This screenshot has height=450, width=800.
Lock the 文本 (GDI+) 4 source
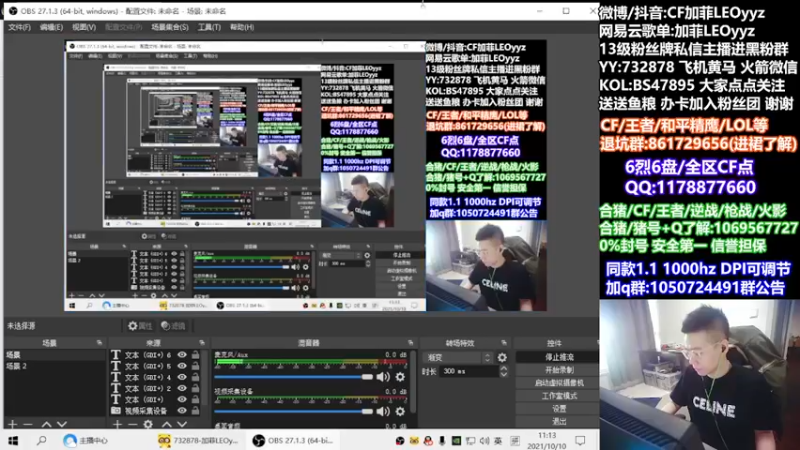[195, 377]
